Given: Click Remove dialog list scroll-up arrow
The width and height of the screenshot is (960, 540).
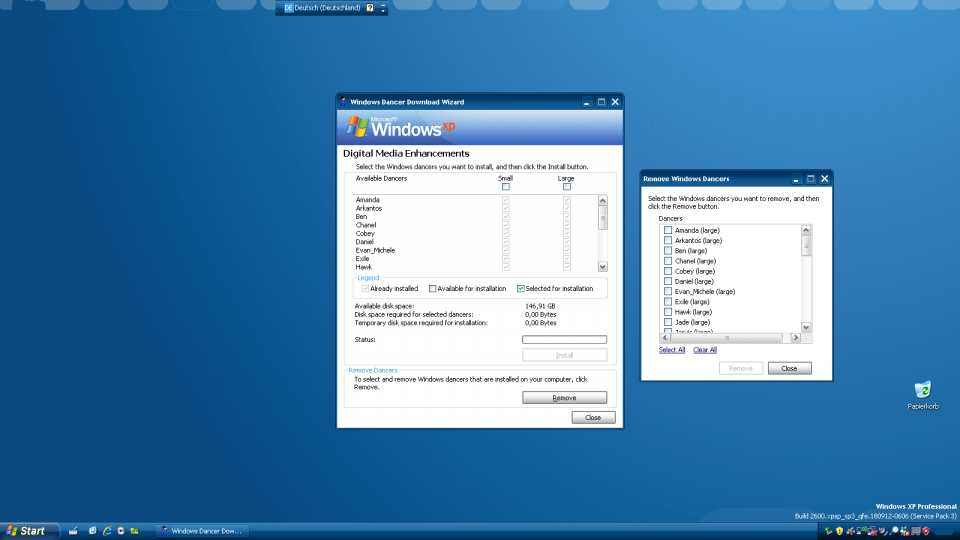Looking at the screenshot, I should [x=806, y=230].
